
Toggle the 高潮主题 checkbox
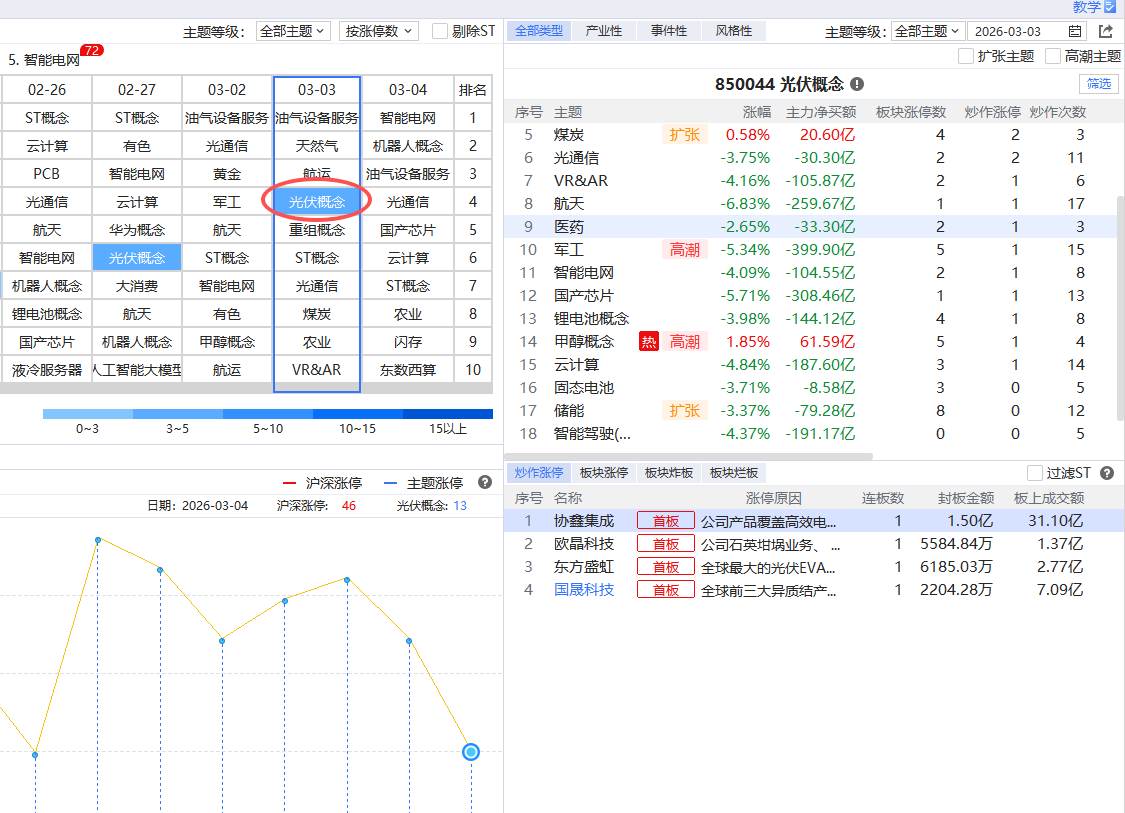coord(1053,56)
